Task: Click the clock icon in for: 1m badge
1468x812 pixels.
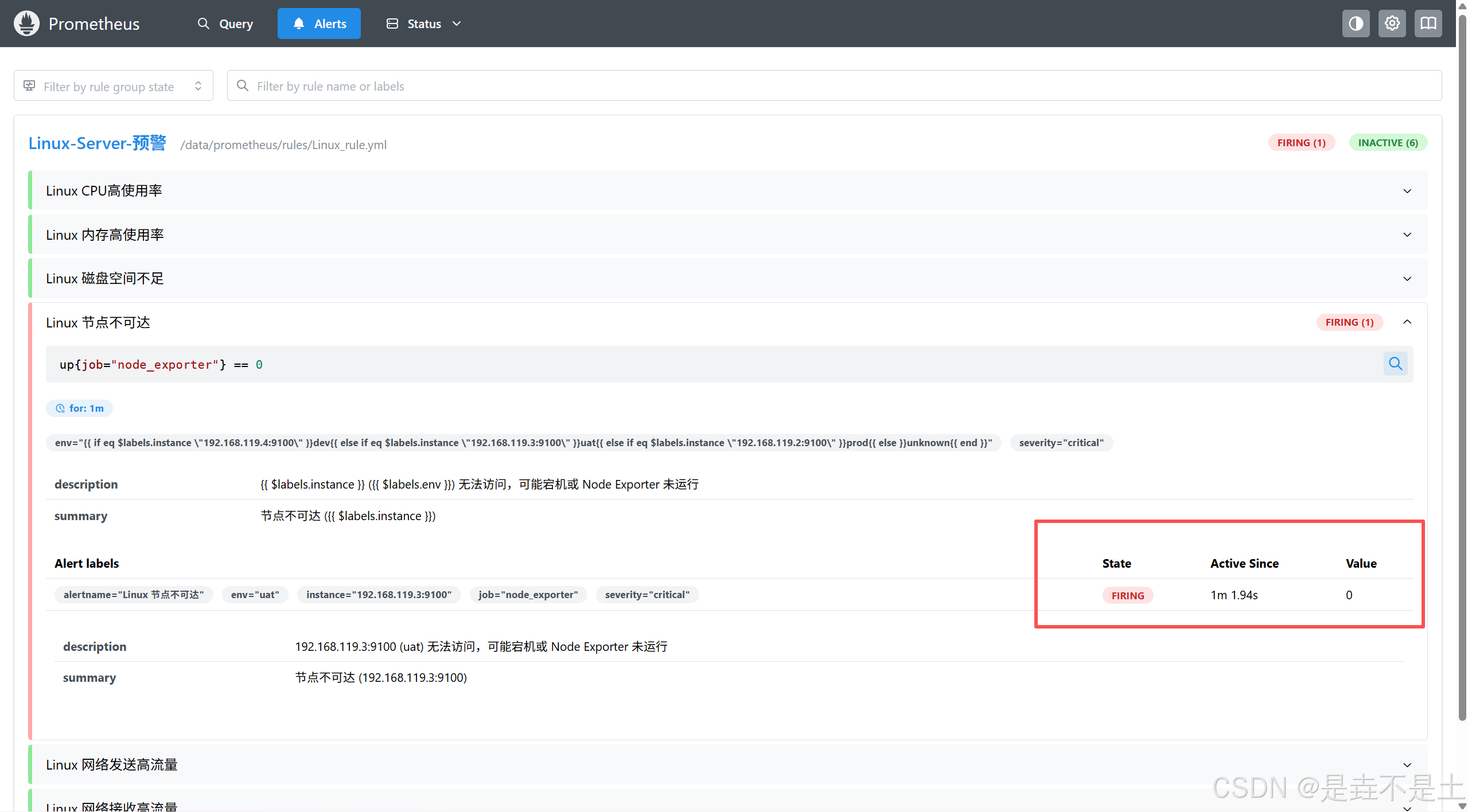Action: tap(60, 408)
